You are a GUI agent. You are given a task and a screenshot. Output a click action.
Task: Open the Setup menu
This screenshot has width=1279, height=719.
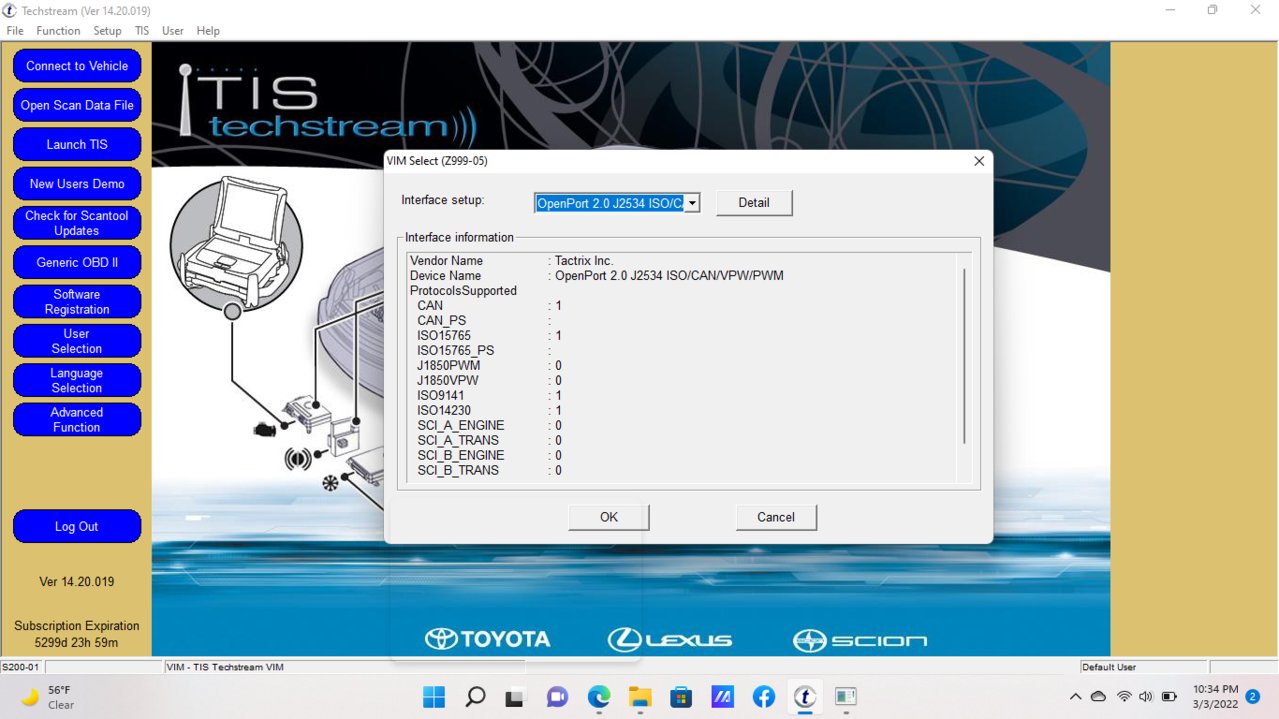point(107,31)
